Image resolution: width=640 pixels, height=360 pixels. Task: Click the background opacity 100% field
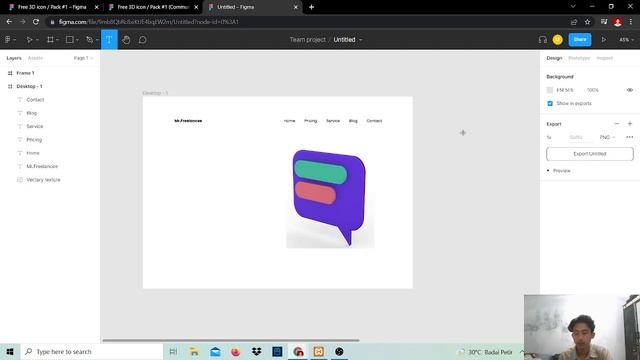(593, 90)
